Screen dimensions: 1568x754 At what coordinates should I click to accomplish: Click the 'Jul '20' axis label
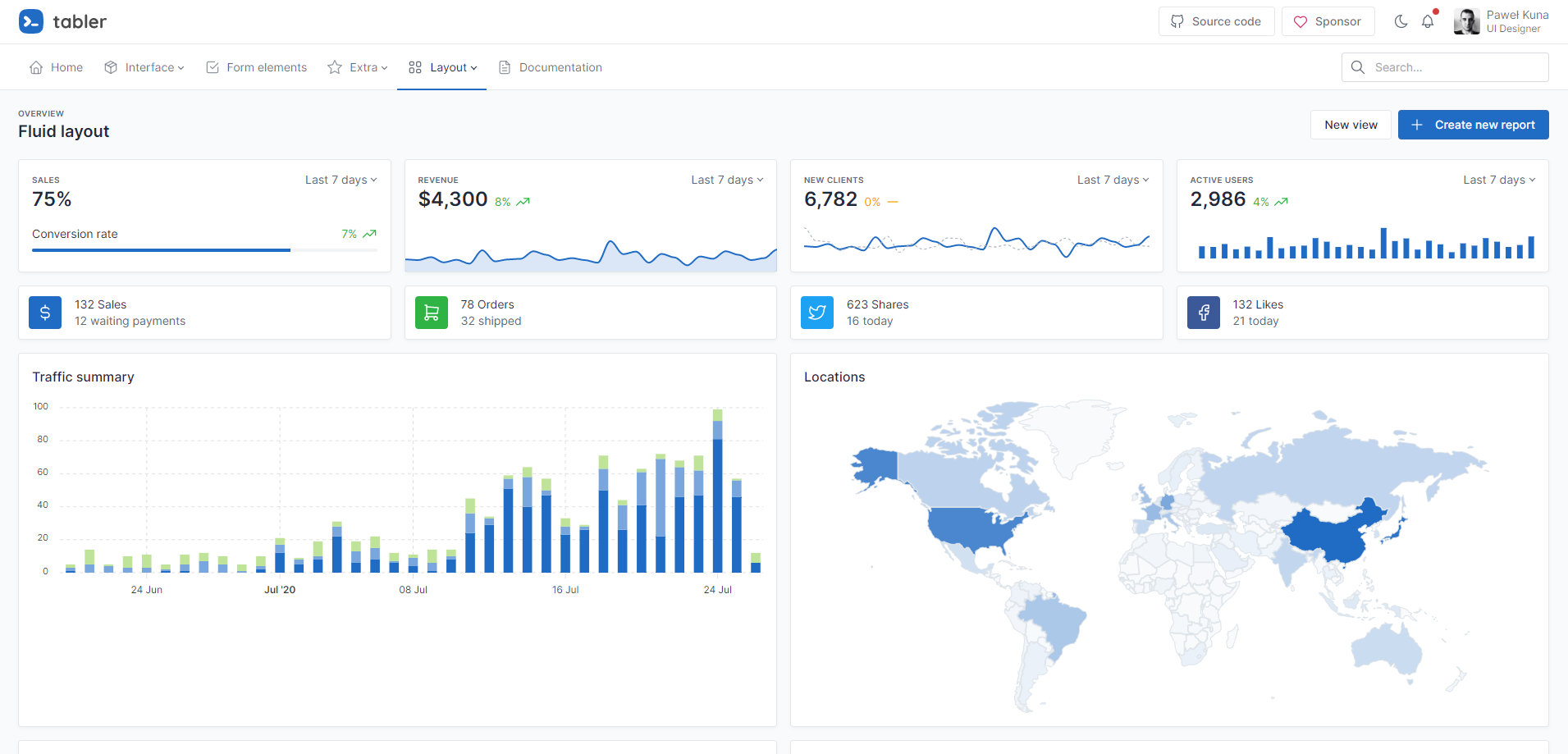coord(280,589)
